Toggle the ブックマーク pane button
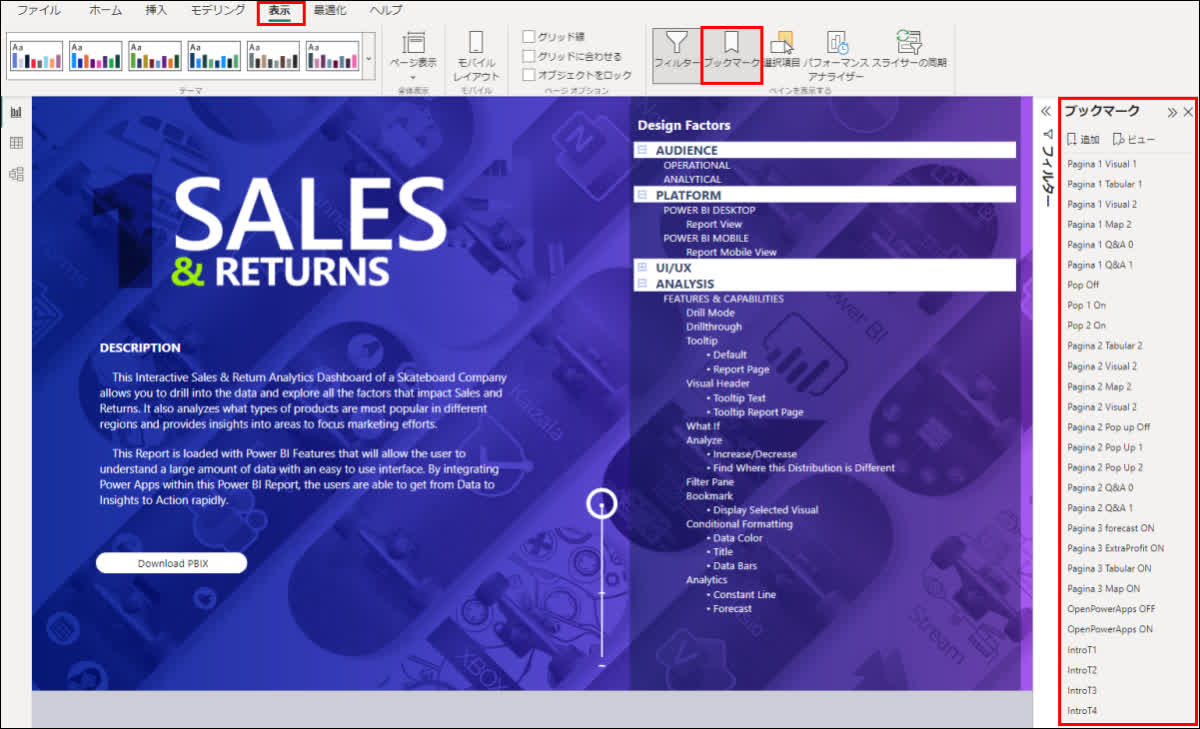The image size is (1200, 729). click(732, 54)
